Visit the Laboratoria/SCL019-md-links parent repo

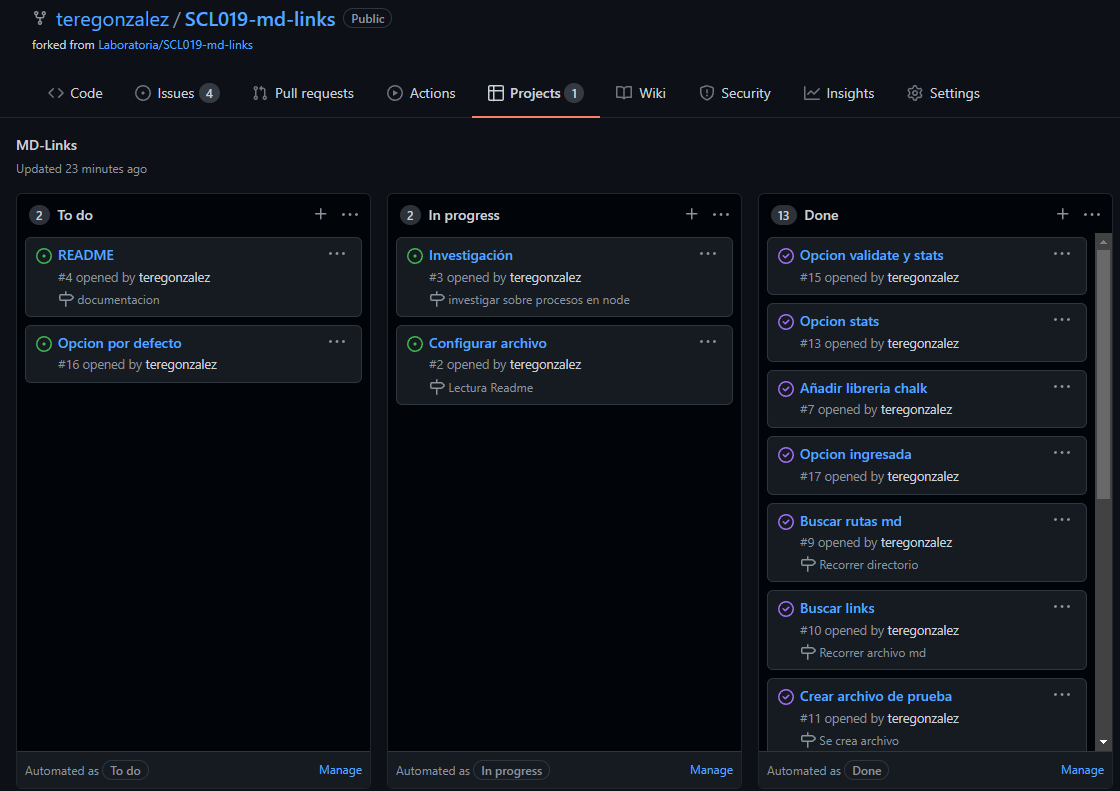click(175, 45)
